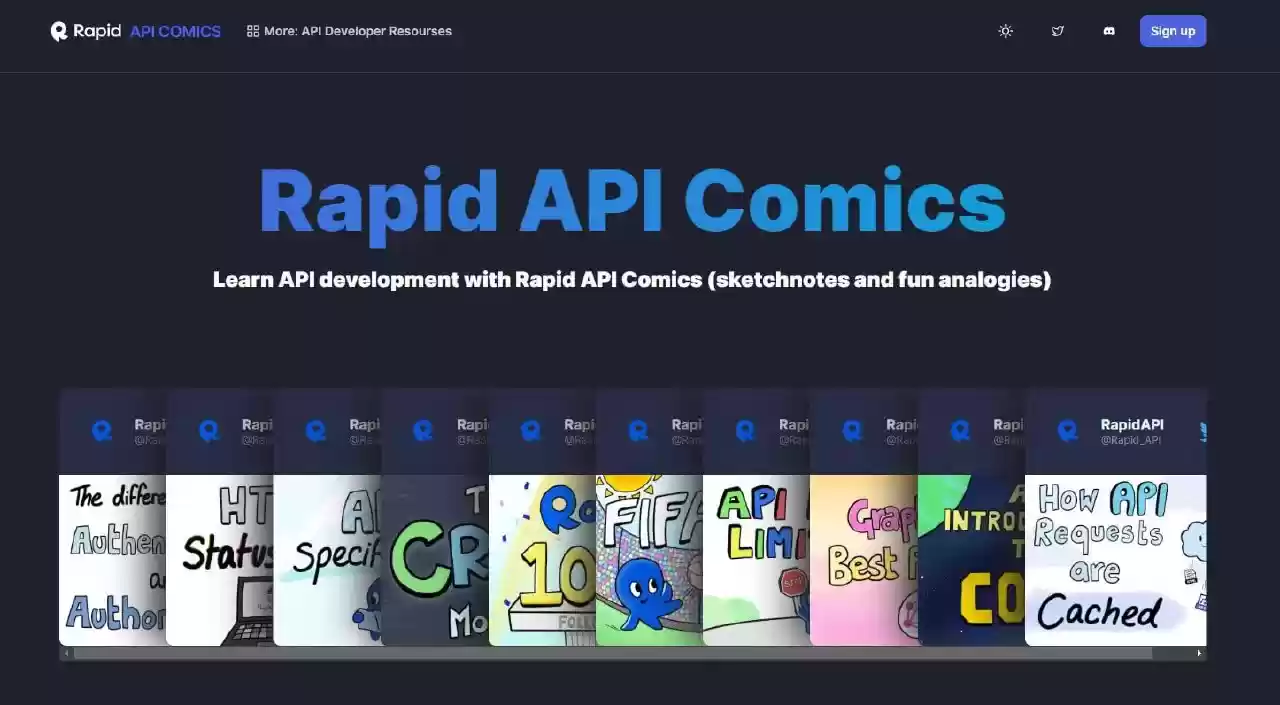1280x705 pixels.
Task: Toggle light theme with the sun icon
Action: tap(1005, 31)
